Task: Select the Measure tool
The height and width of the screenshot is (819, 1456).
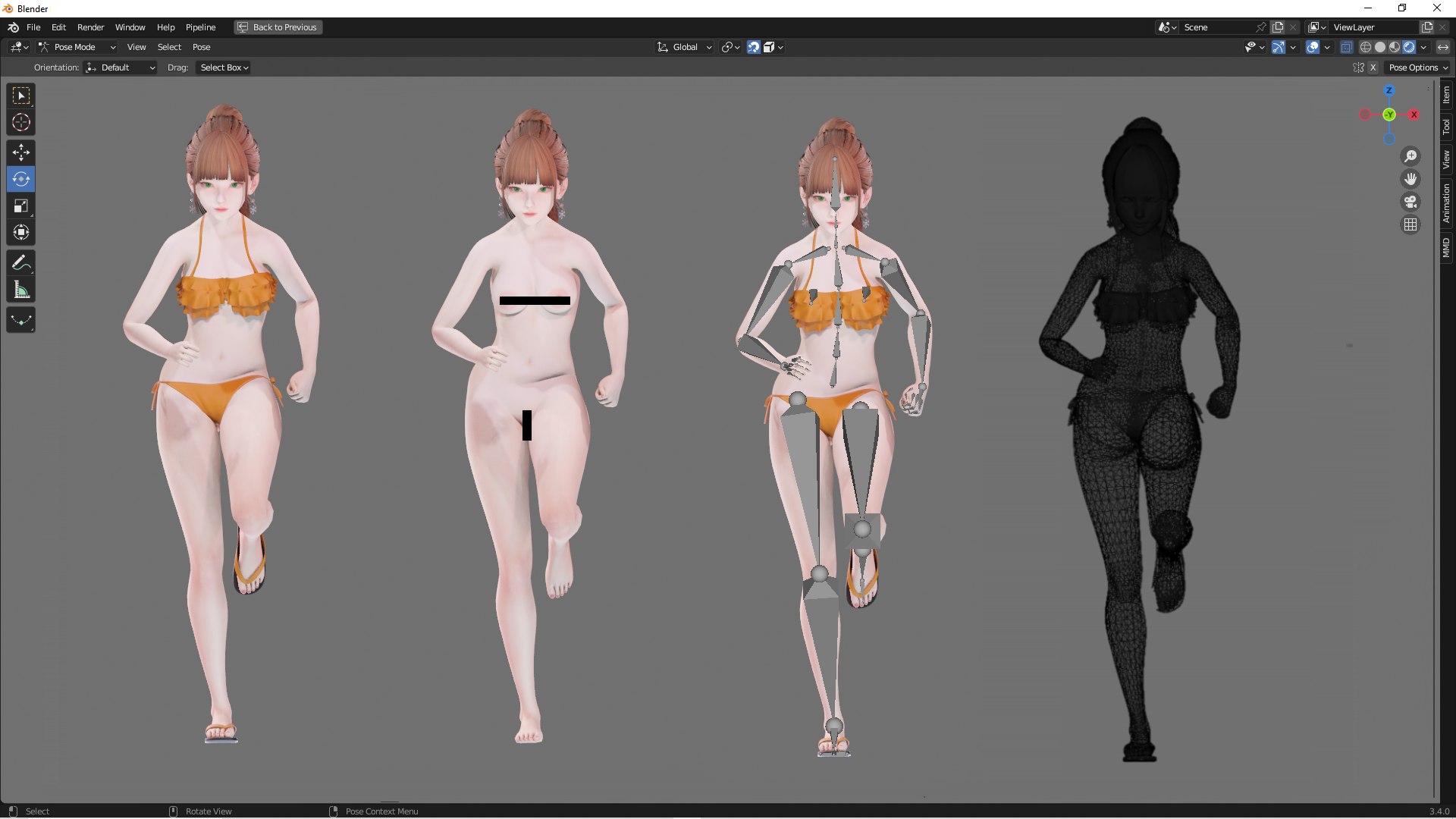Action: pos(21,290)
